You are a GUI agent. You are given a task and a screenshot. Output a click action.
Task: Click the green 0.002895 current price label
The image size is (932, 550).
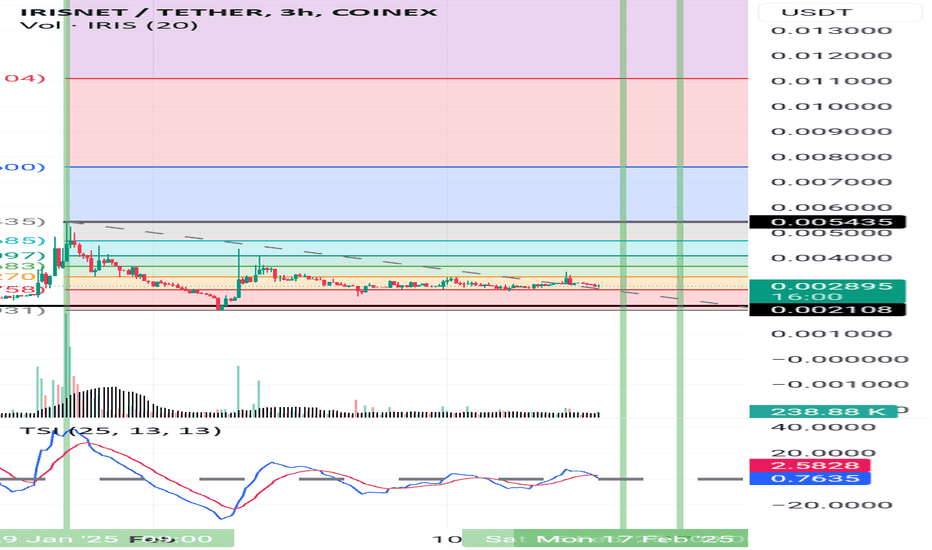tap(827, 291)
